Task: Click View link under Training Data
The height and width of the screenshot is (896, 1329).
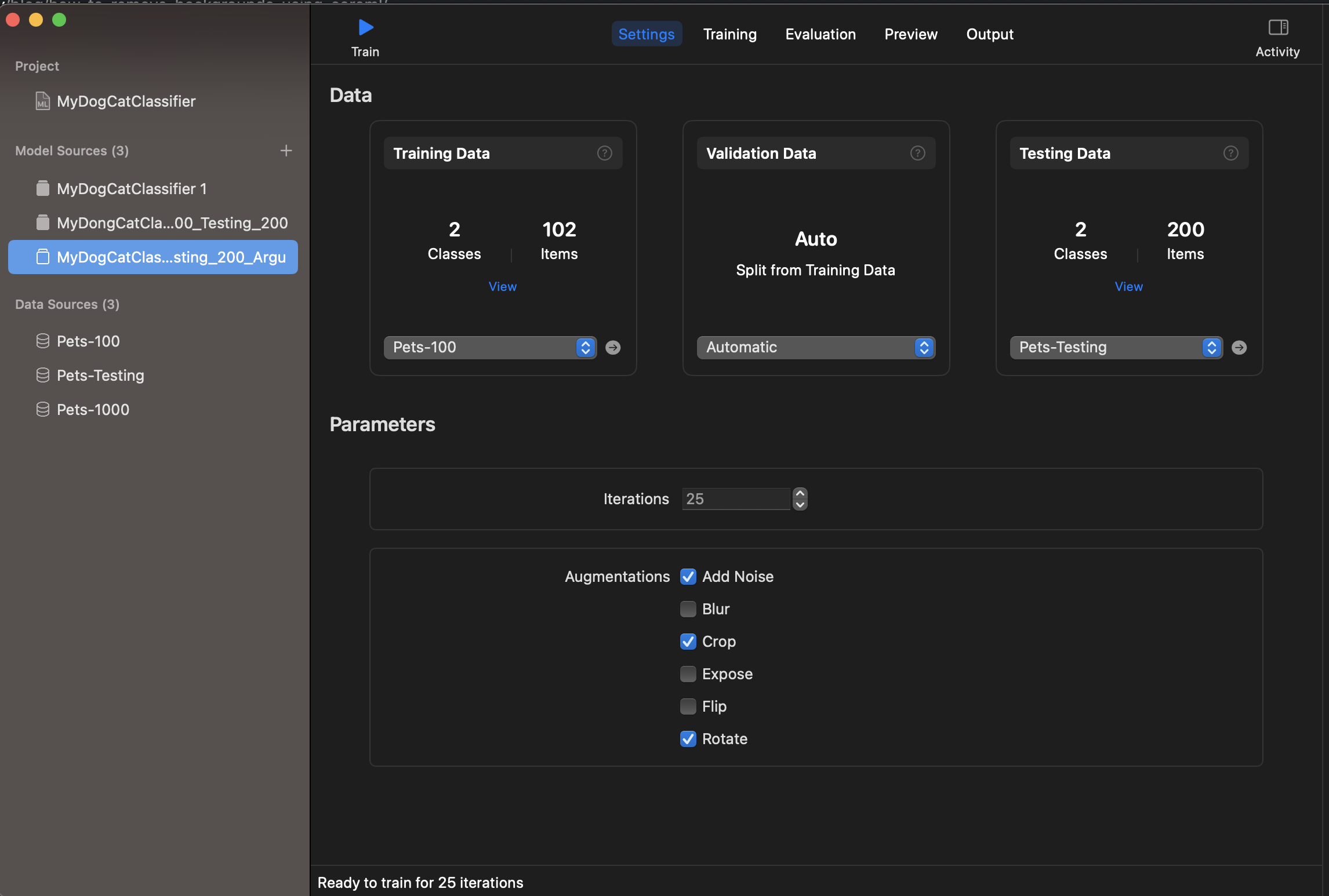Action: (502, 286)
